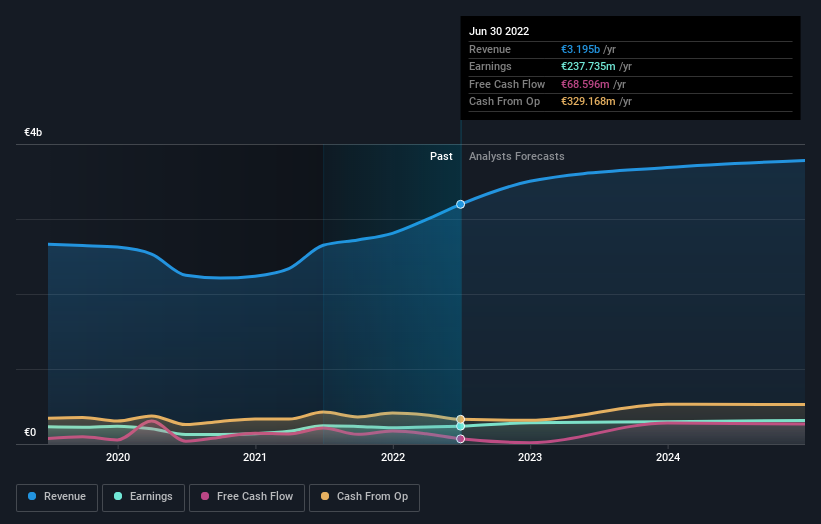Click the 2022 x-axis label
The width and height of the screenshot is (821, 524).
tap(393, 457)
